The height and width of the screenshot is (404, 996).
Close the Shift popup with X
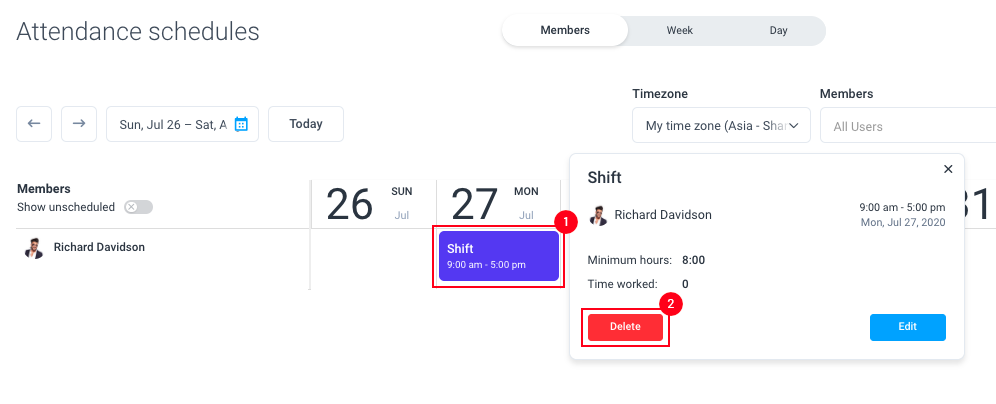[x=948, y=169]
